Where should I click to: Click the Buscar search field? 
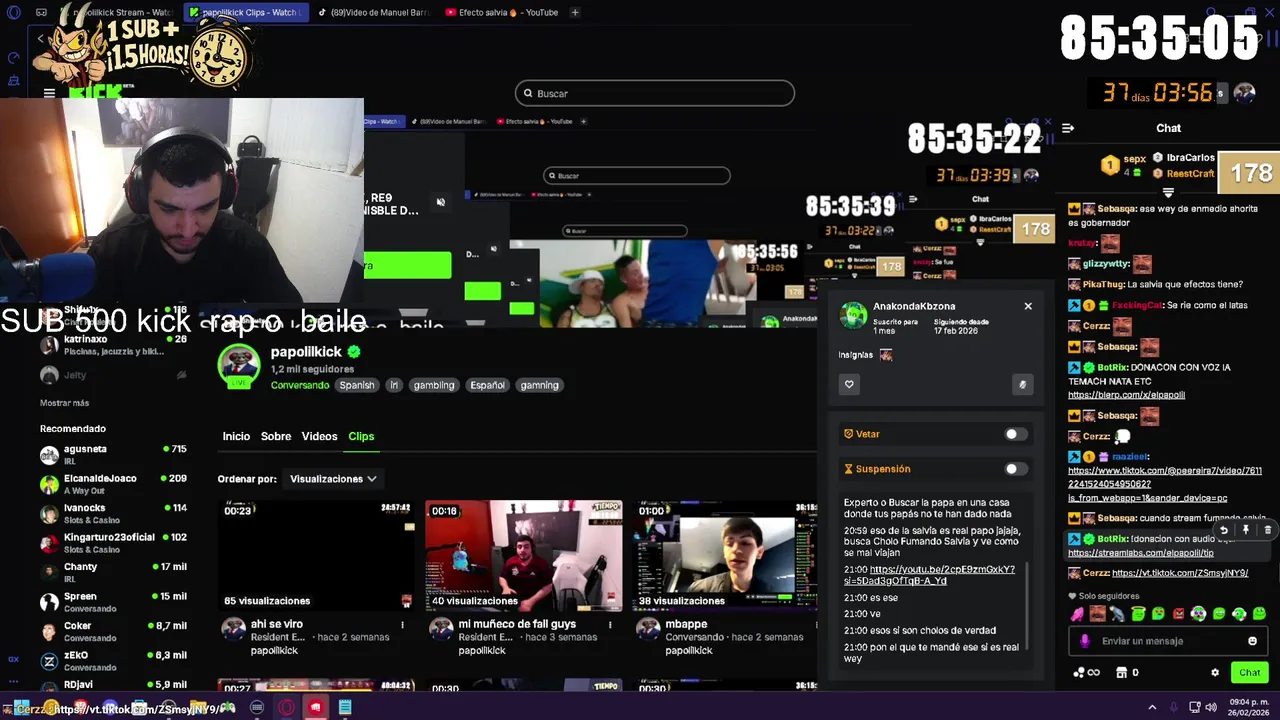[x=655, y=93]
